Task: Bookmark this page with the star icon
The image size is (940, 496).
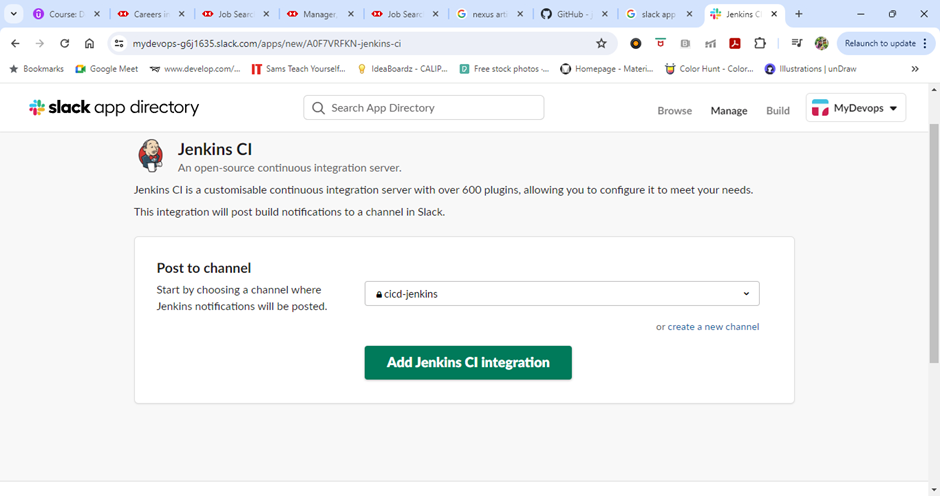Action: point(601,44)
